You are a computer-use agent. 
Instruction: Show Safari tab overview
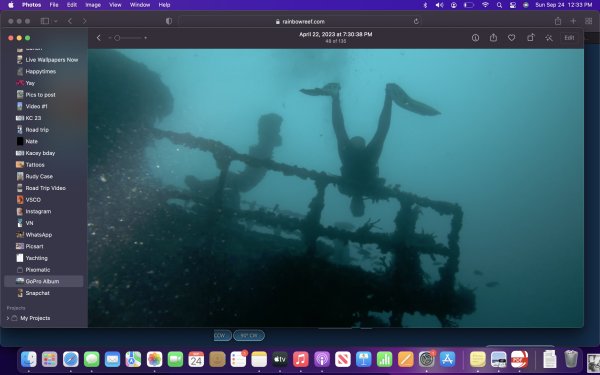point(589,21)
